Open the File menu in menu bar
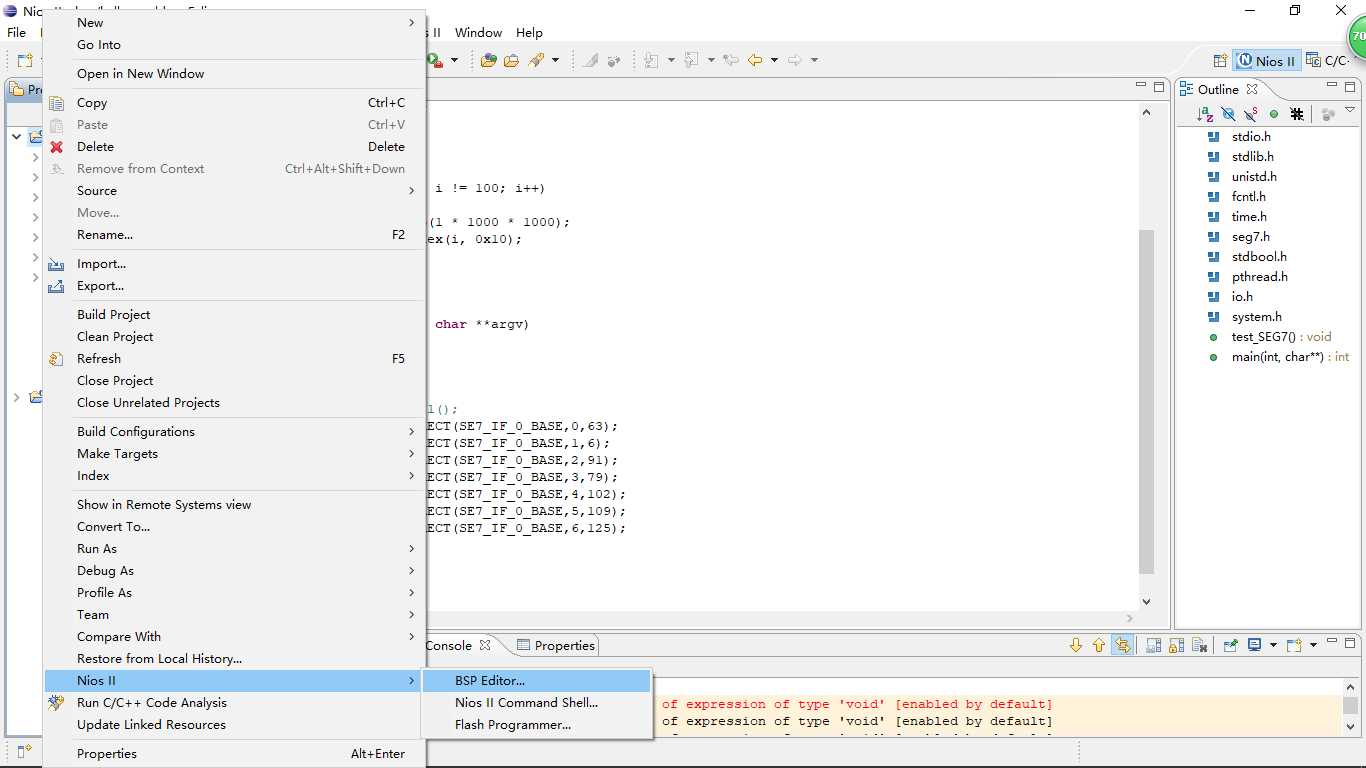 point(17,32)
